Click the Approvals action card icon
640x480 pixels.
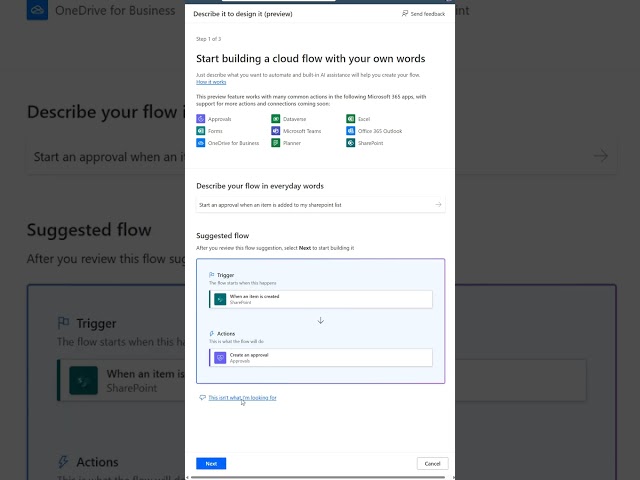click(220, 358)
